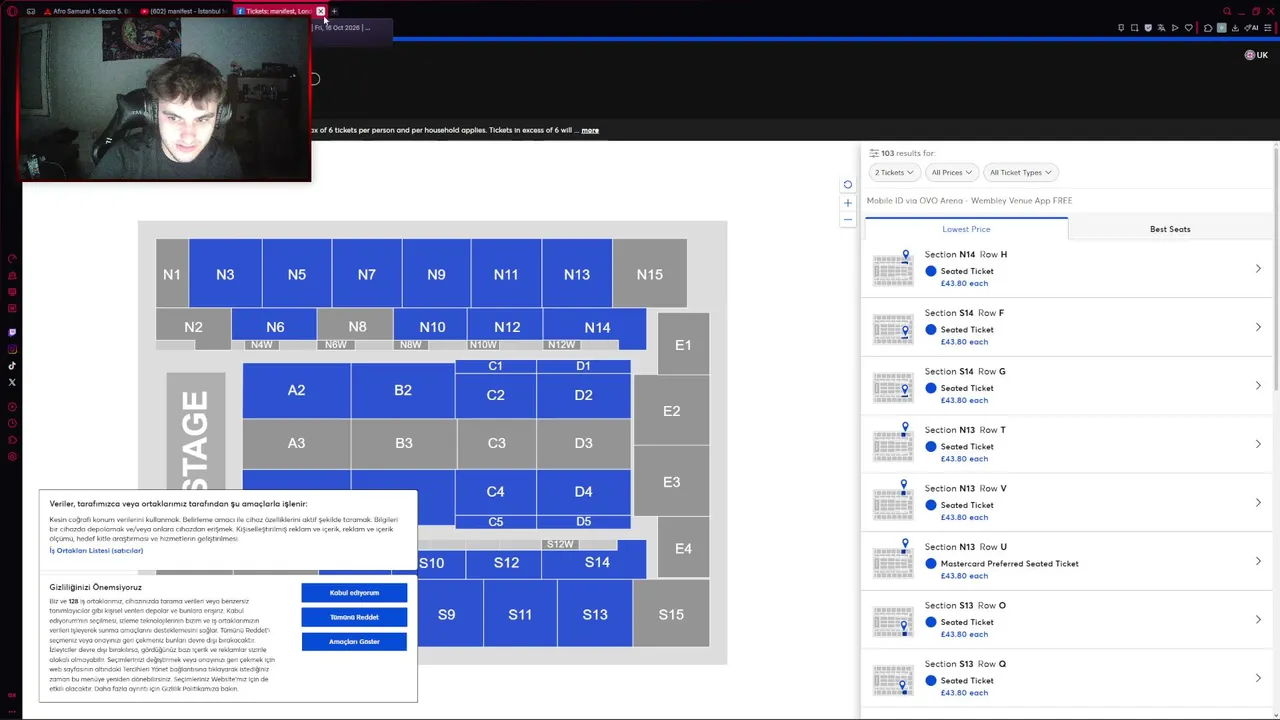Select floor block D4 on the map
Viewport: 1280px width, 720px height.
tap(584, 491)
